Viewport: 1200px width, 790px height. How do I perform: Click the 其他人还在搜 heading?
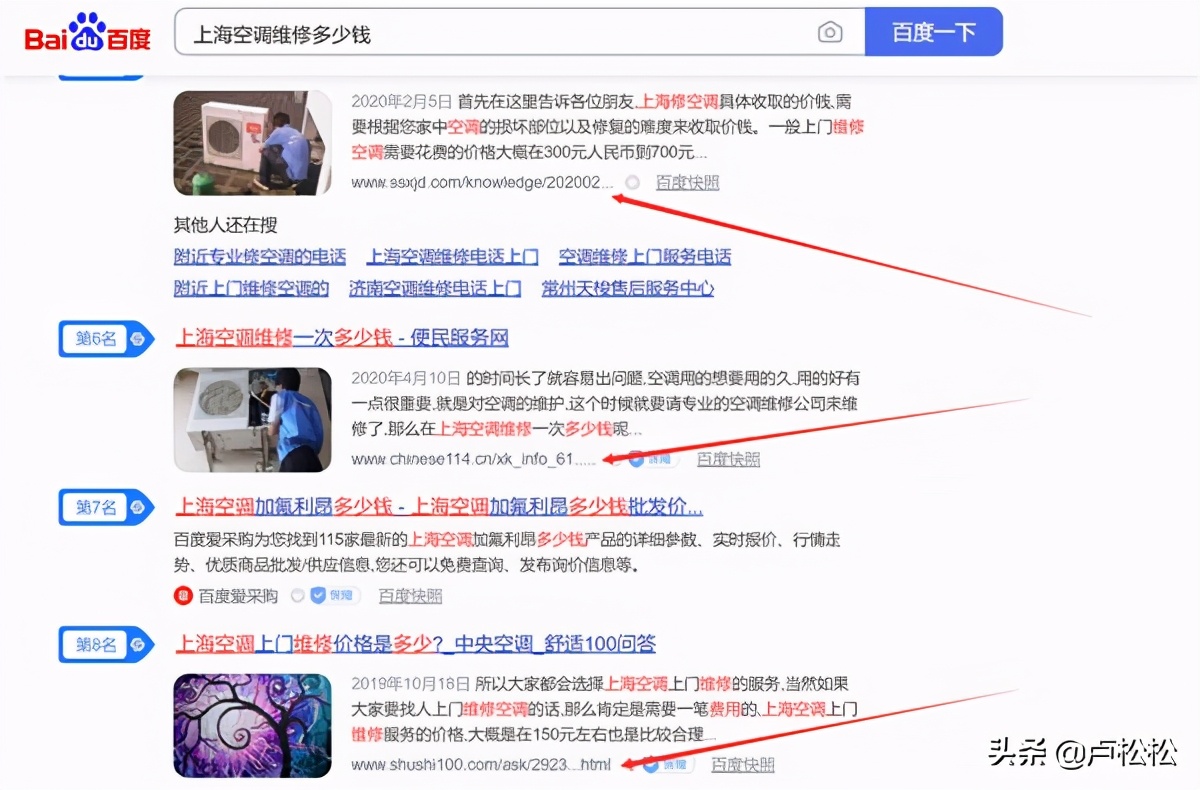pyautogui.click(x=226, y=225)
